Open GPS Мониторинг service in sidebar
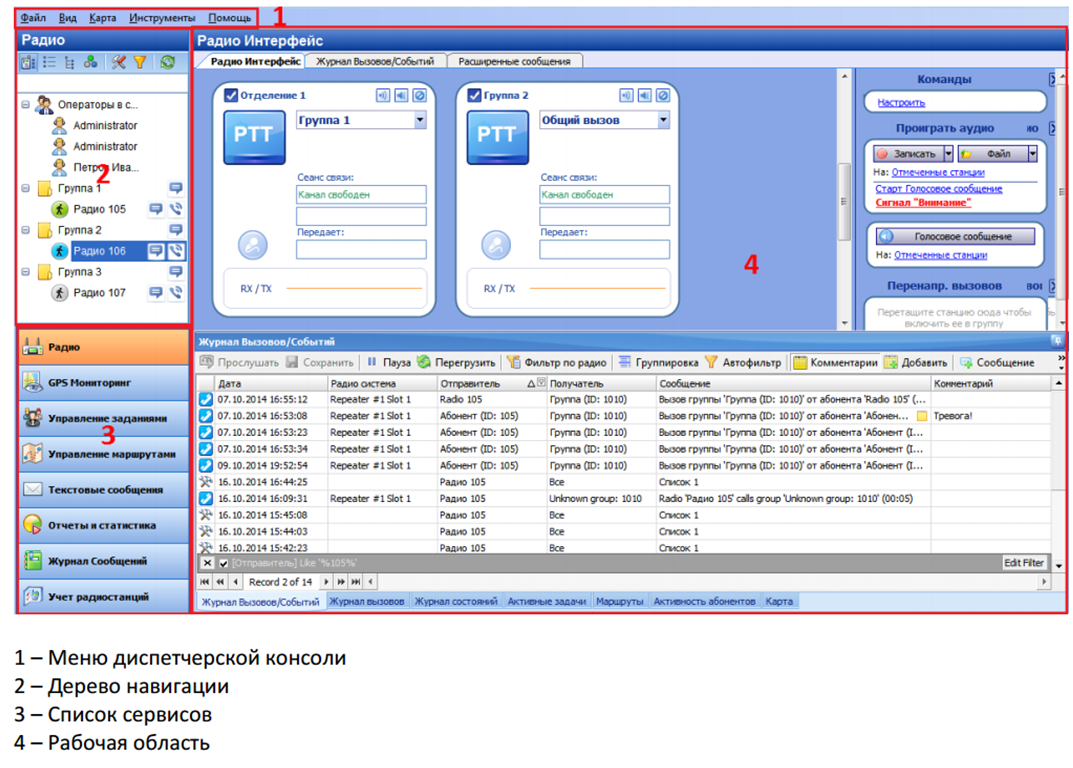1073x768 pixels. pos(102,383)
